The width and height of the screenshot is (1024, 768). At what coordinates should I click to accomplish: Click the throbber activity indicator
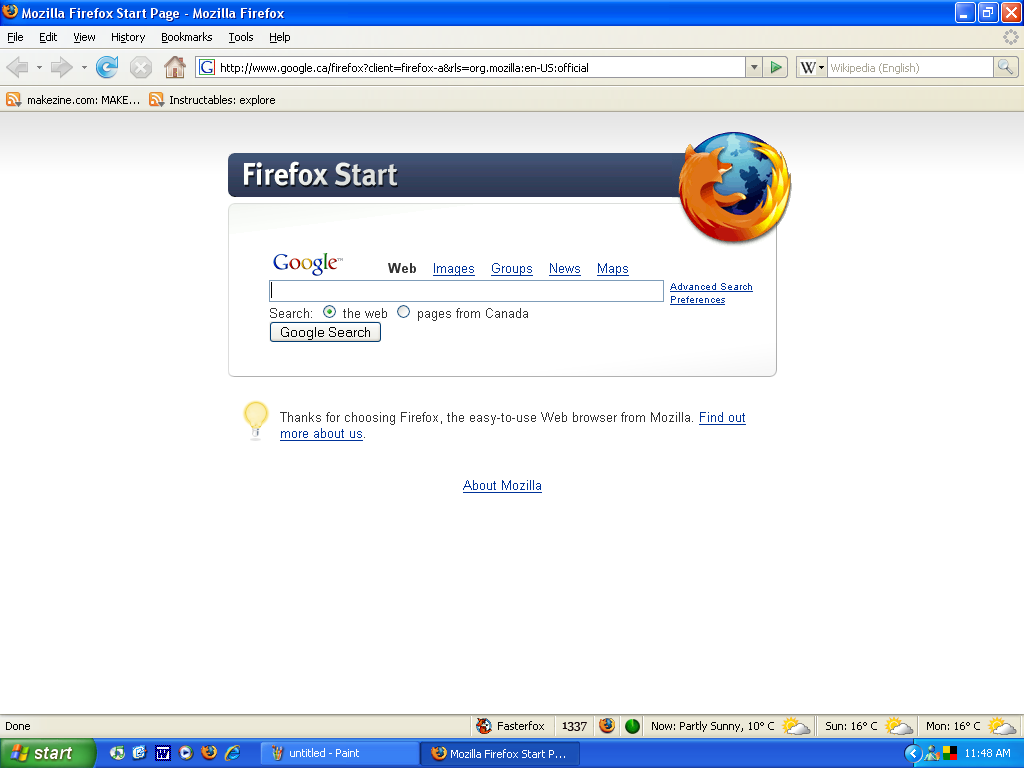(1010, 37)
